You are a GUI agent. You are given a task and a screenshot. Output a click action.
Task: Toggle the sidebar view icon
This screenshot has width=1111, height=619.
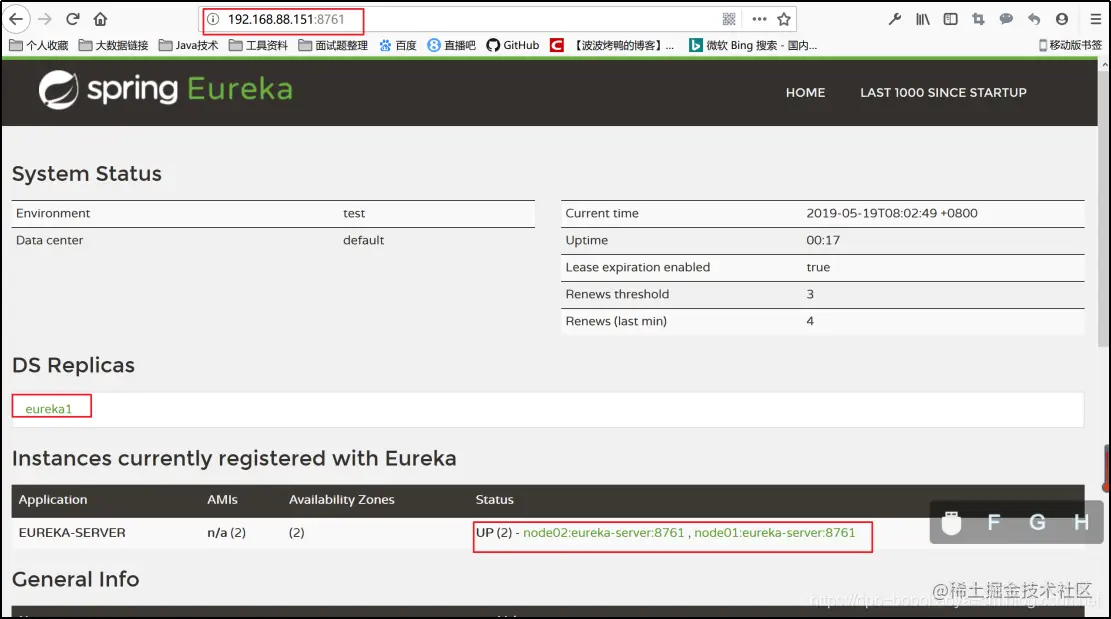(x=951, y=19)
